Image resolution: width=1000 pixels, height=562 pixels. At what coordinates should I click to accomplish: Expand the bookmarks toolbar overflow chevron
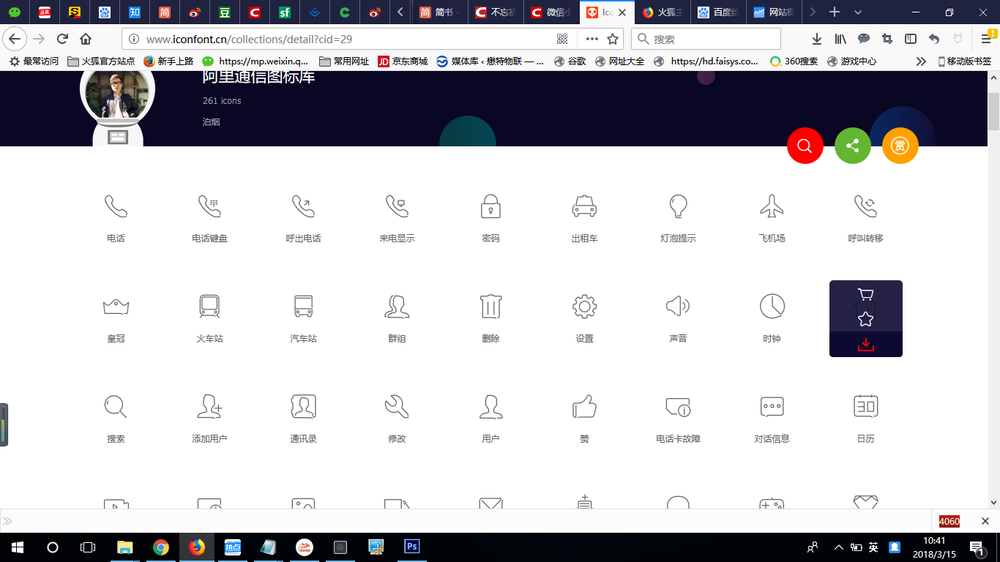pos(921,61)
